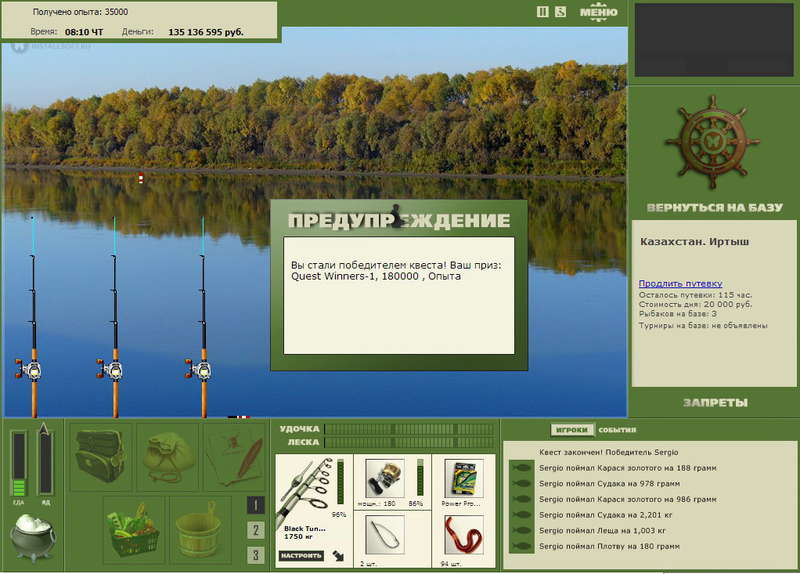Open the fish sack (keepnet) icon
This screenshot has height=574, width=800.
pos(168,456)
